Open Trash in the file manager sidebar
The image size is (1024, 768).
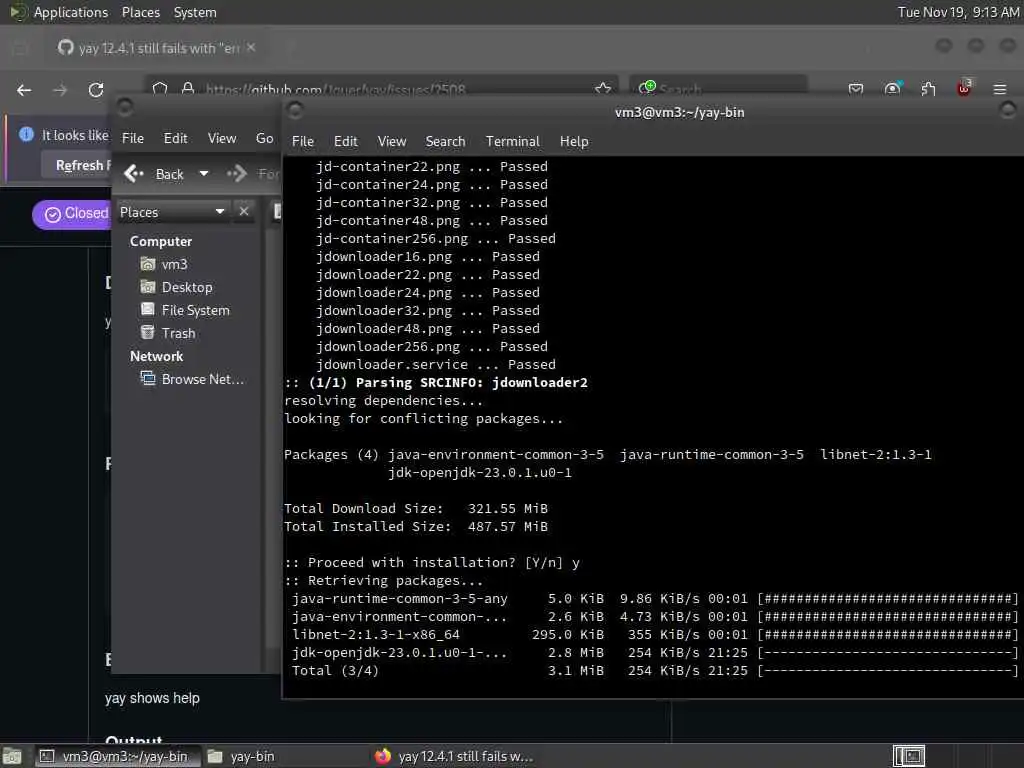pos(168,332)
